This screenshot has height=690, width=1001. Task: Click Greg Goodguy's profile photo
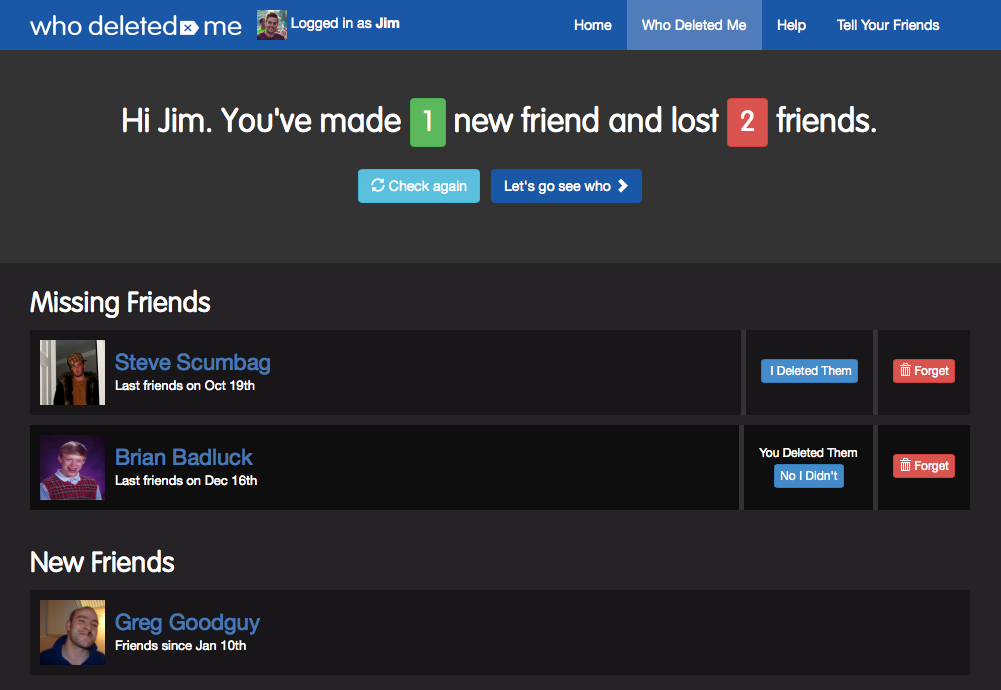pos(72,632)
